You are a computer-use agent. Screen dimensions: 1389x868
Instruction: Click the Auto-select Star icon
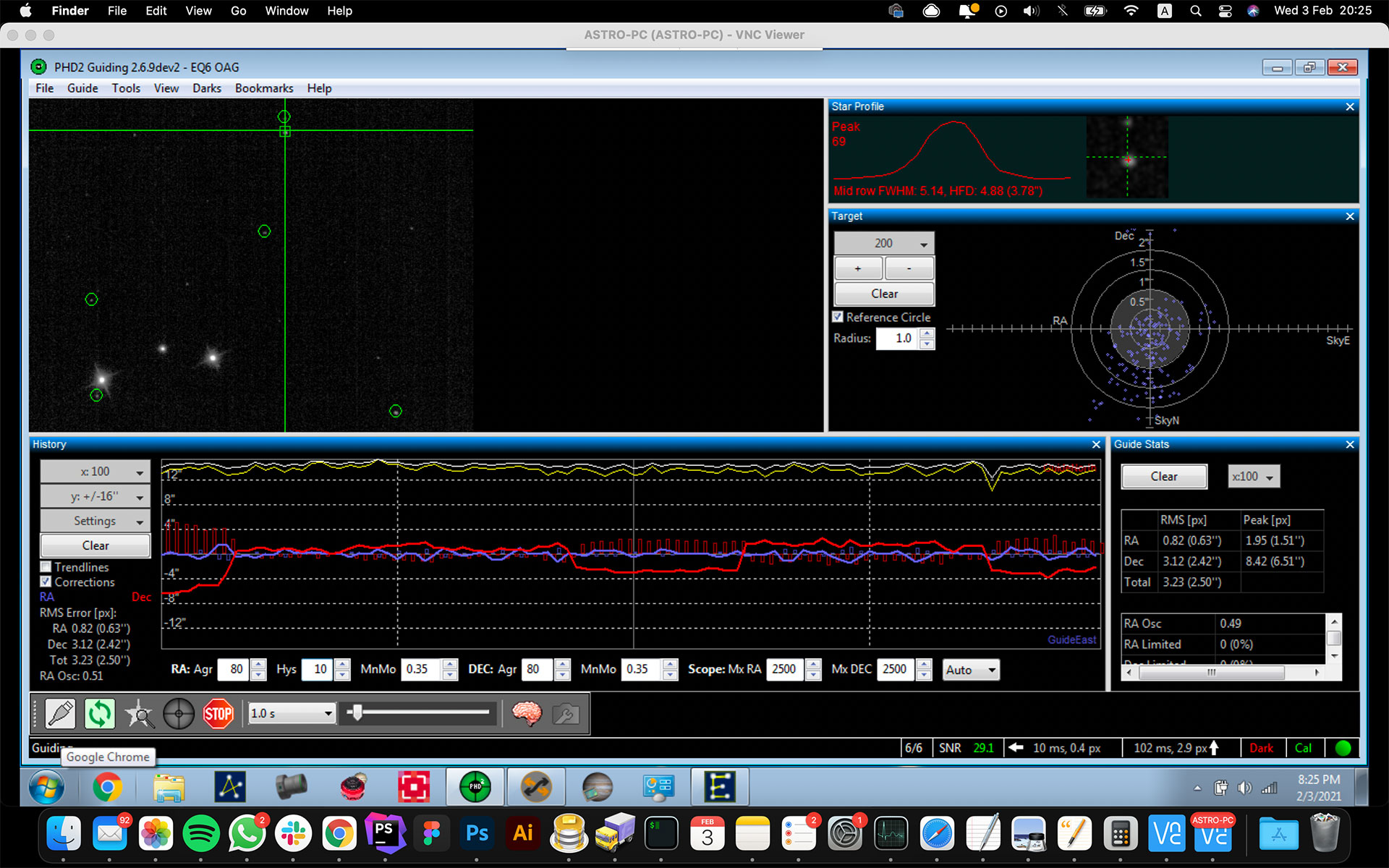pyautogui.click(x=139, y=714)
